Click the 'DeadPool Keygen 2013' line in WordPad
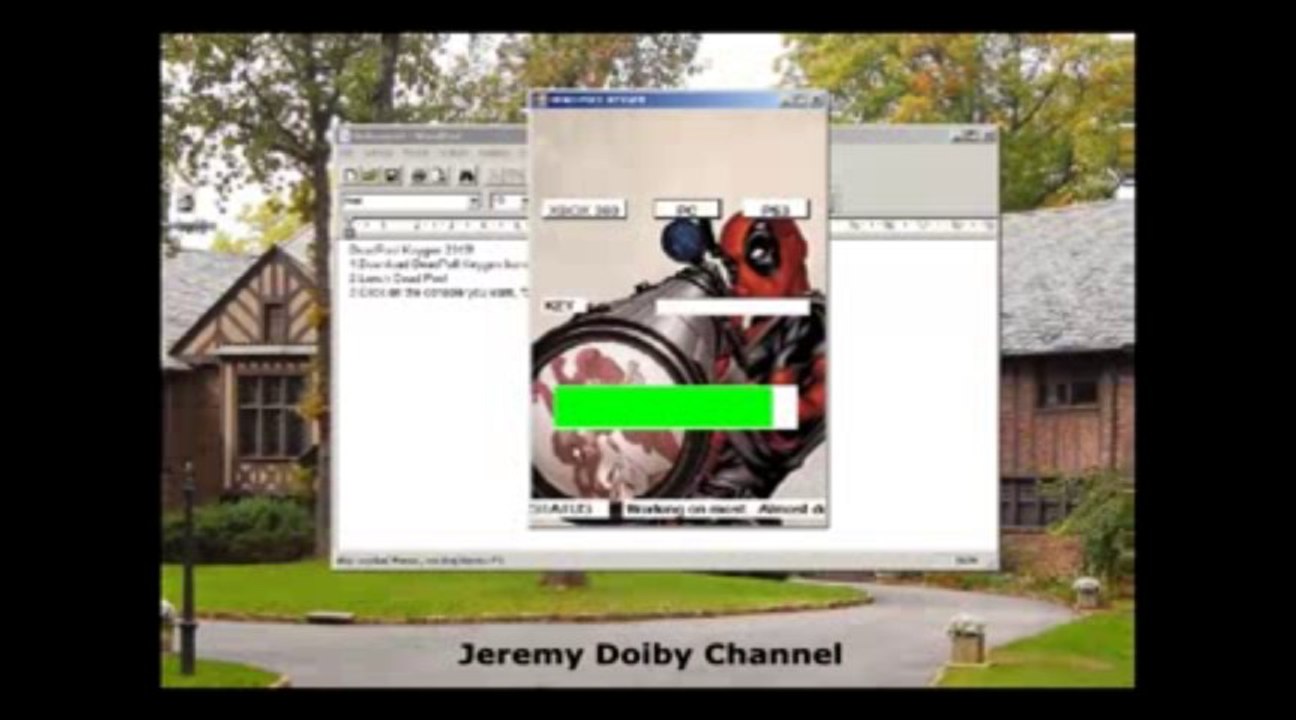1296x720 pixels. pos(412,248)
